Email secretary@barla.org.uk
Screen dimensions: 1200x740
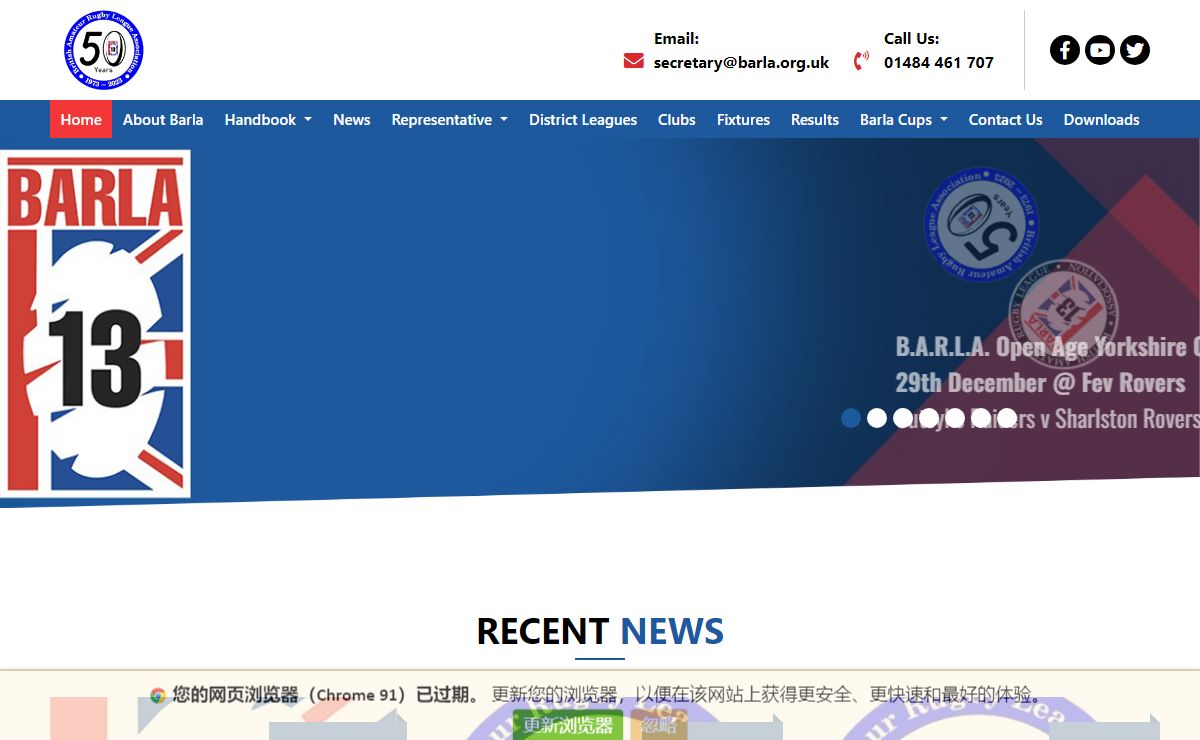coord(741,62)
